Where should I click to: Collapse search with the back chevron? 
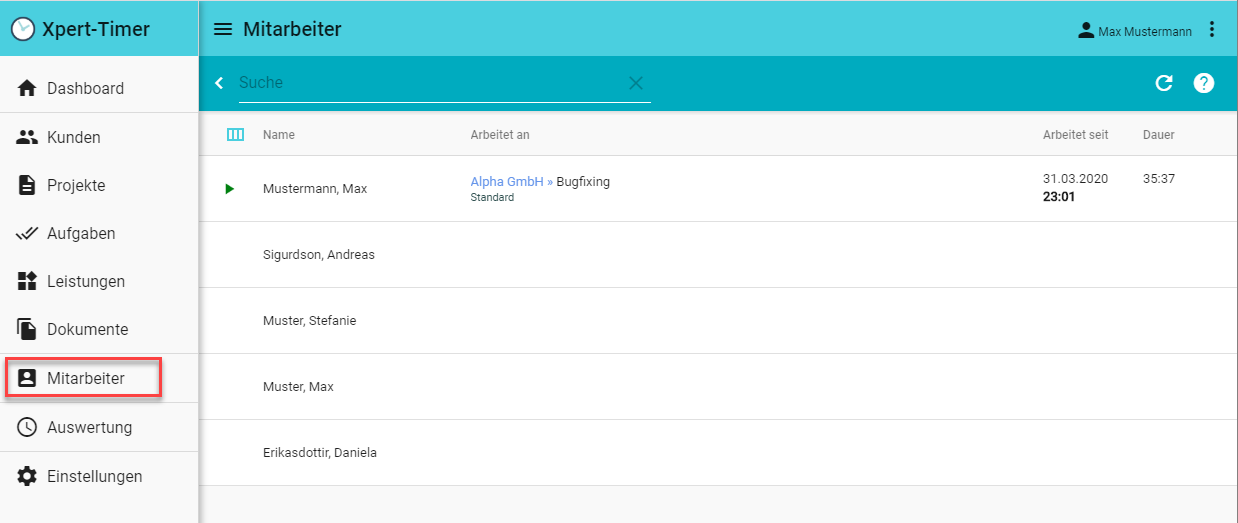(219, 83)
